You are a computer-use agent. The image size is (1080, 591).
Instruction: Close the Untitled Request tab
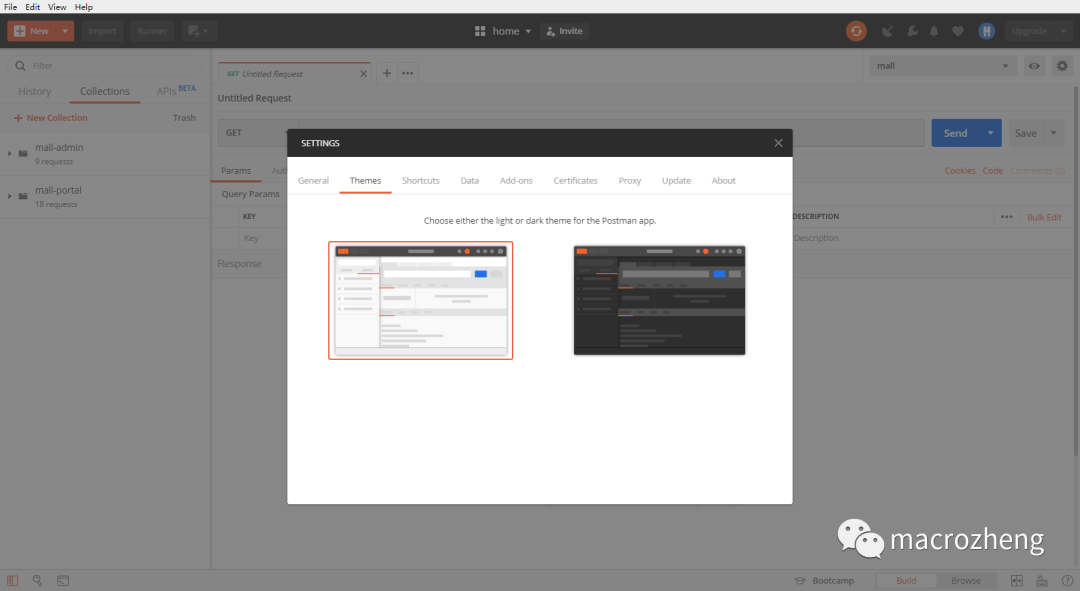[363, 74]
